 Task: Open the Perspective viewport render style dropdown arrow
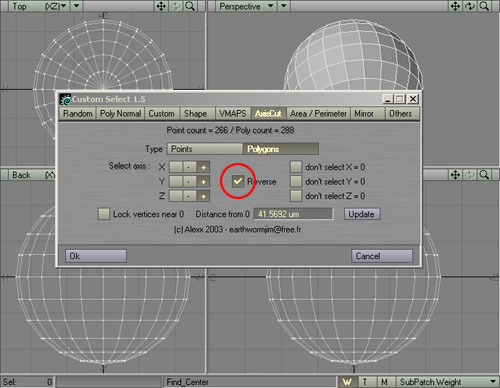coord(284,6)
